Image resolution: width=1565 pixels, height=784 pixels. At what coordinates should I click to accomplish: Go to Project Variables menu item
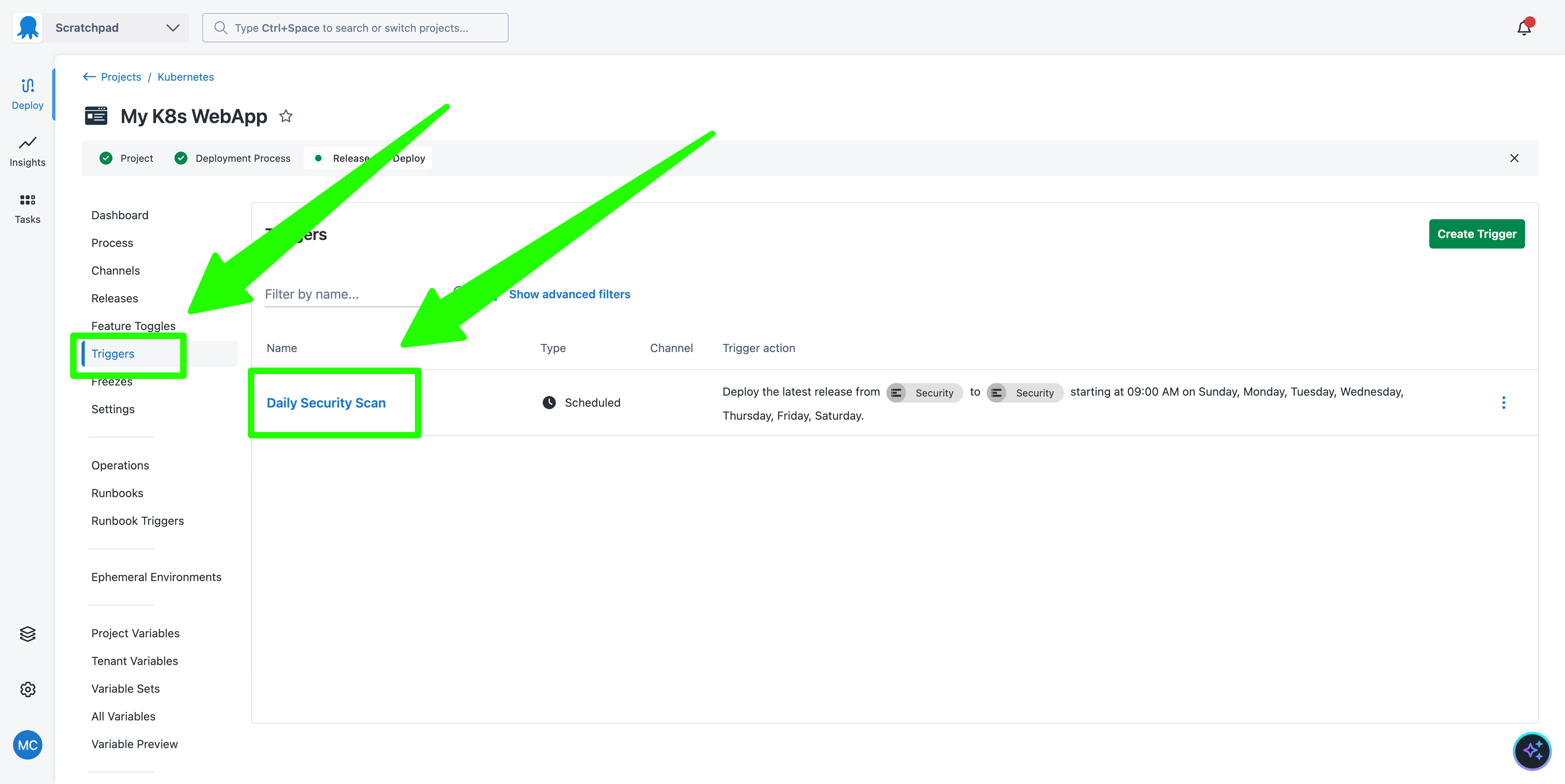click(x=135, y=633)
